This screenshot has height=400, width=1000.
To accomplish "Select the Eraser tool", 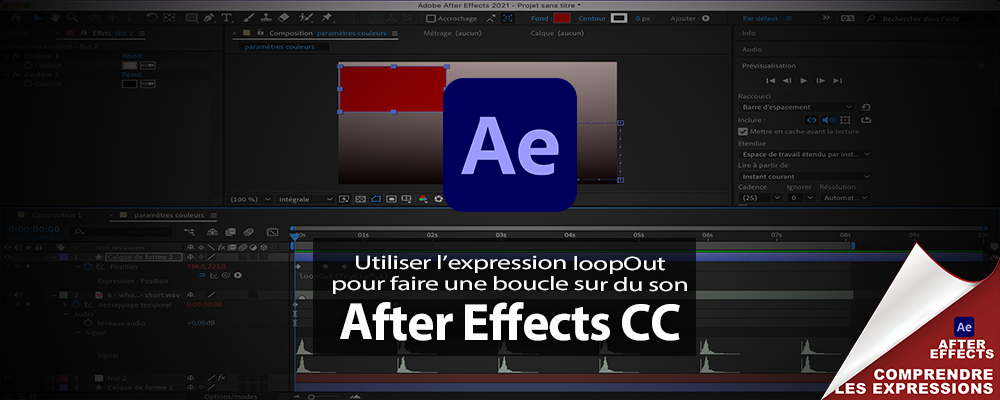I will (284, 18).
